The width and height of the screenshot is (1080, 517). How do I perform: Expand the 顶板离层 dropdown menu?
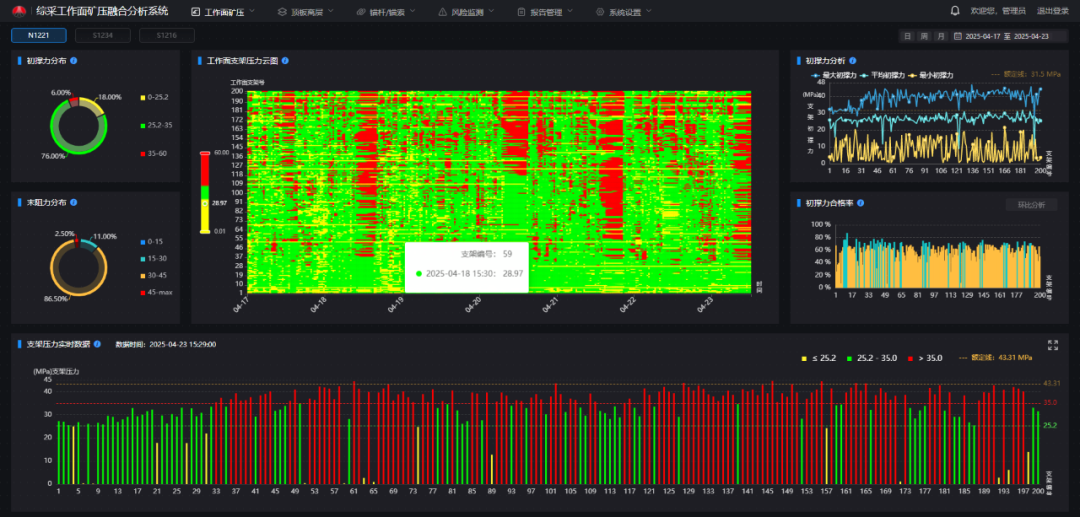pyautogui.click(x=331, y=11)
